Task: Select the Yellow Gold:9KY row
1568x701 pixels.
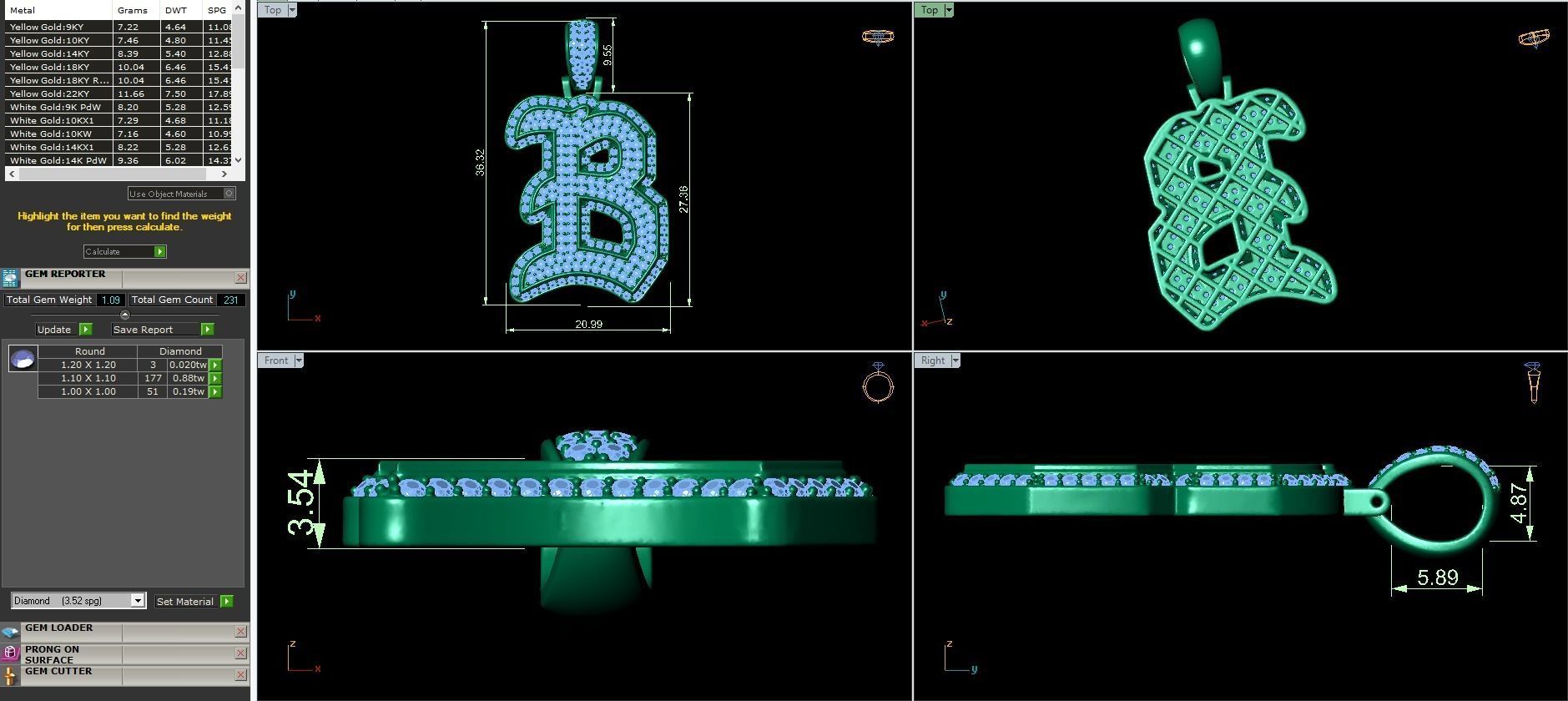Action: click(118, 27)
